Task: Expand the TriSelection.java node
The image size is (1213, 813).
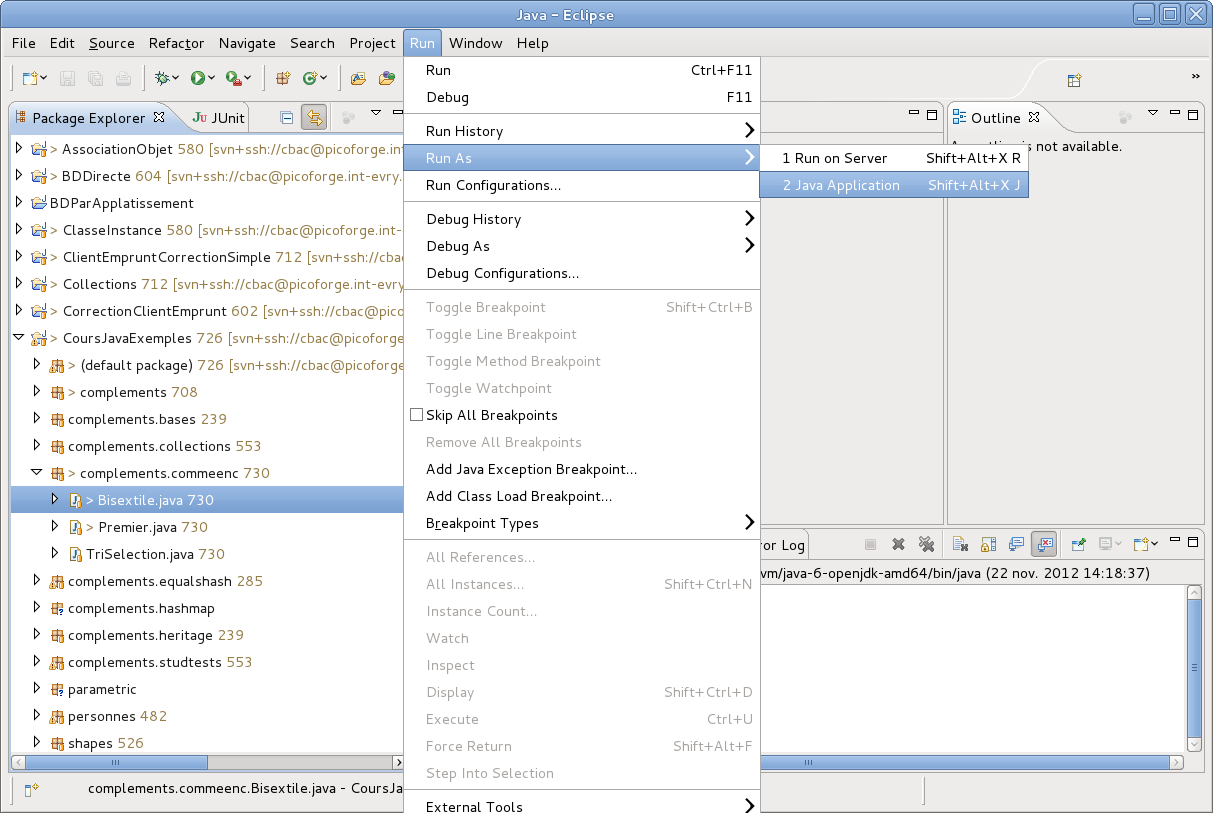Action: click(55, 554)
